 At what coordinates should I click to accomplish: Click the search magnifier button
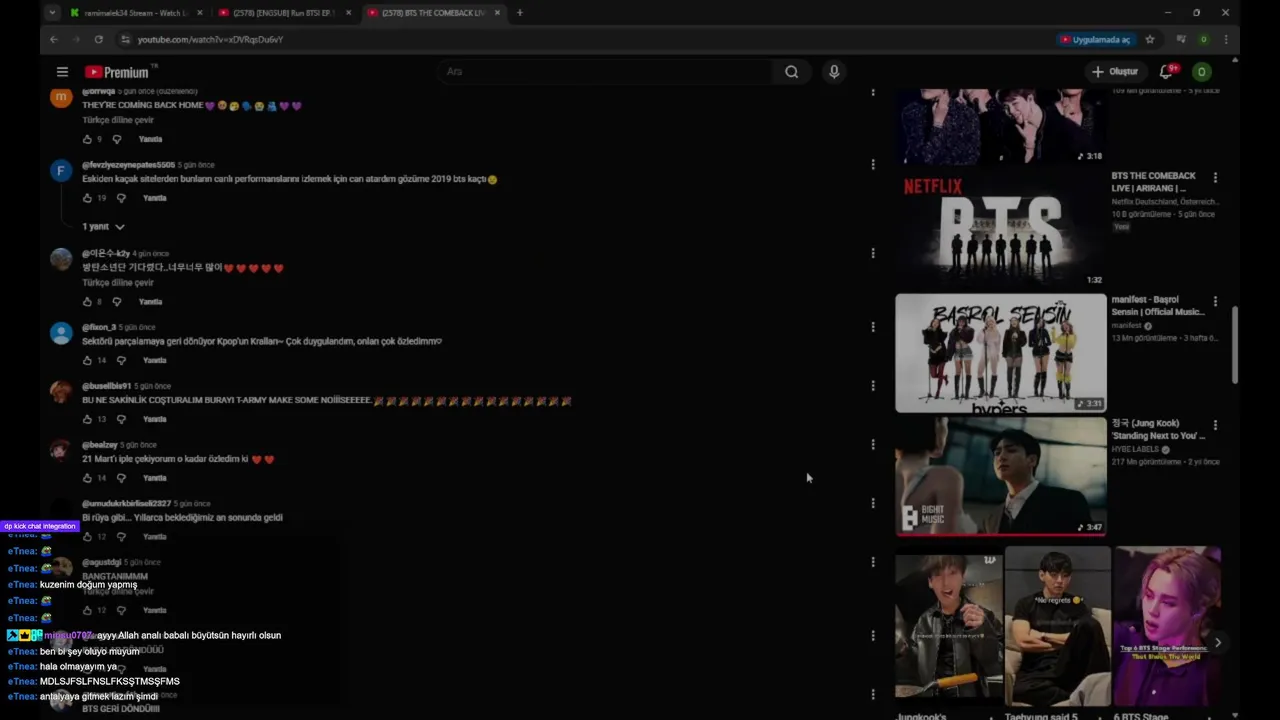[791, 72]
